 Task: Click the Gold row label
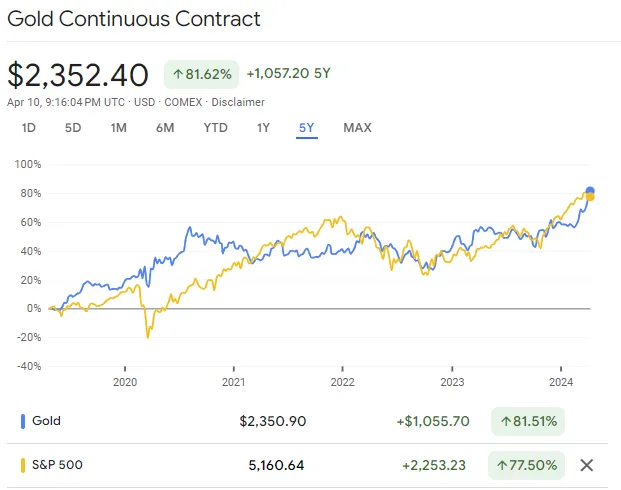pos(46,421)
